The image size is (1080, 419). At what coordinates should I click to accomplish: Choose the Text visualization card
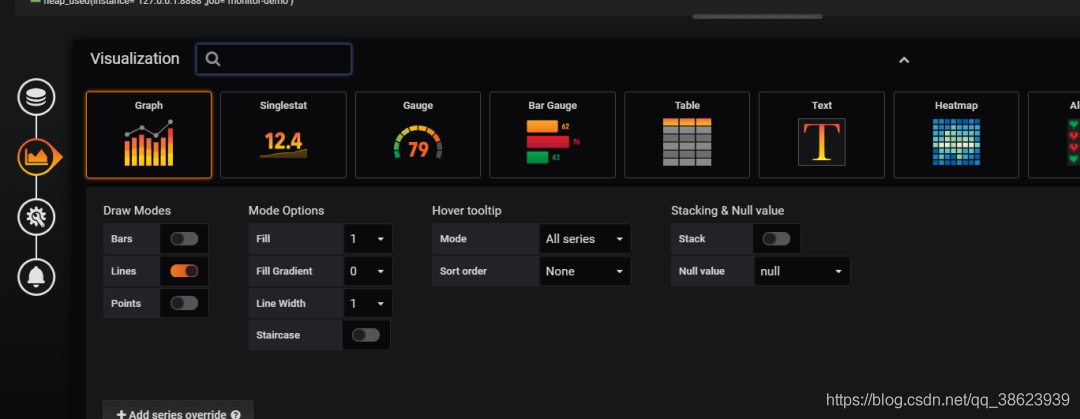coord(822,135)
